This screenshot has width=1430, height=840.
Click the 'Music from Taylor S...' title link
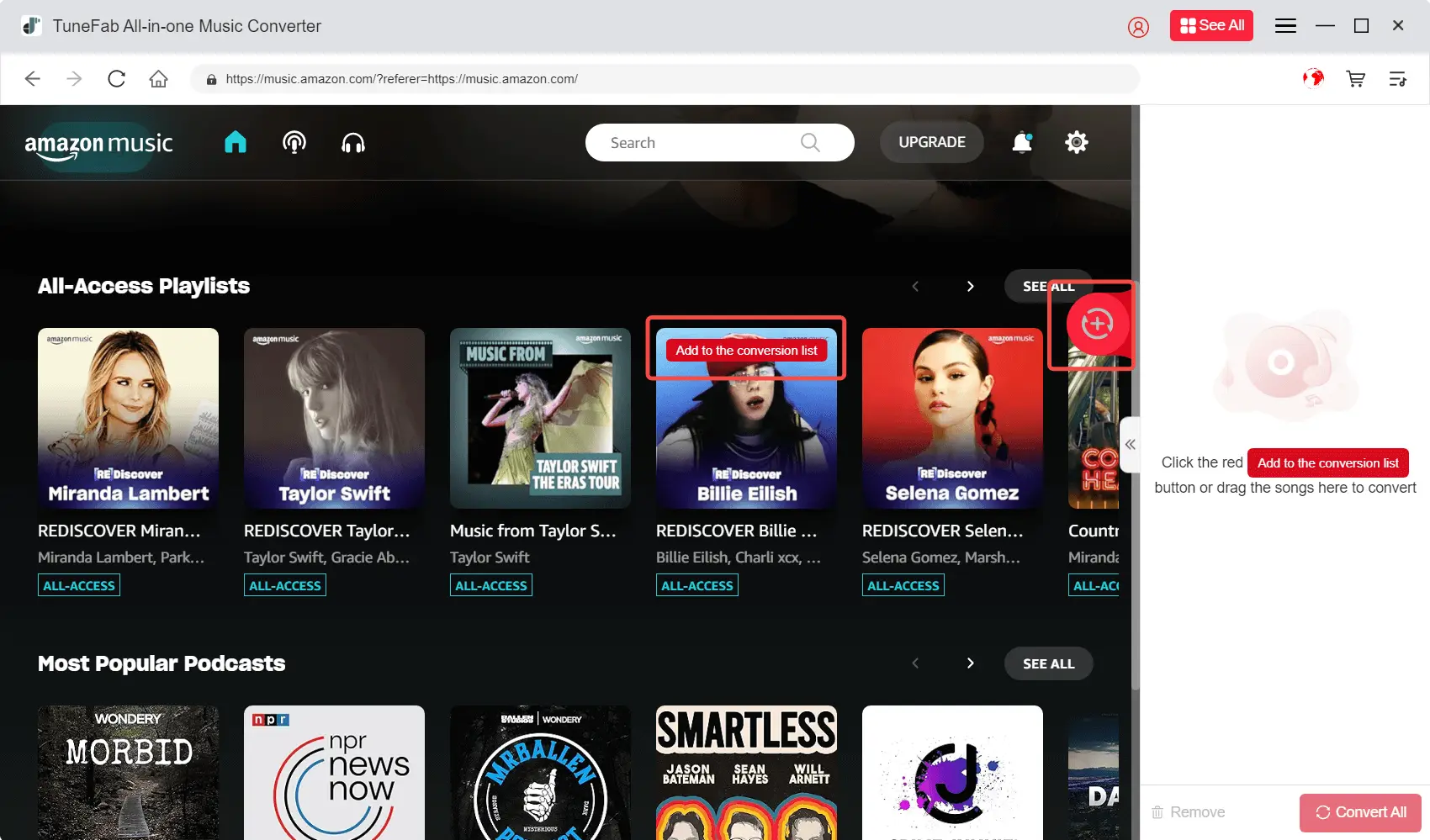(x=533, y=531)
